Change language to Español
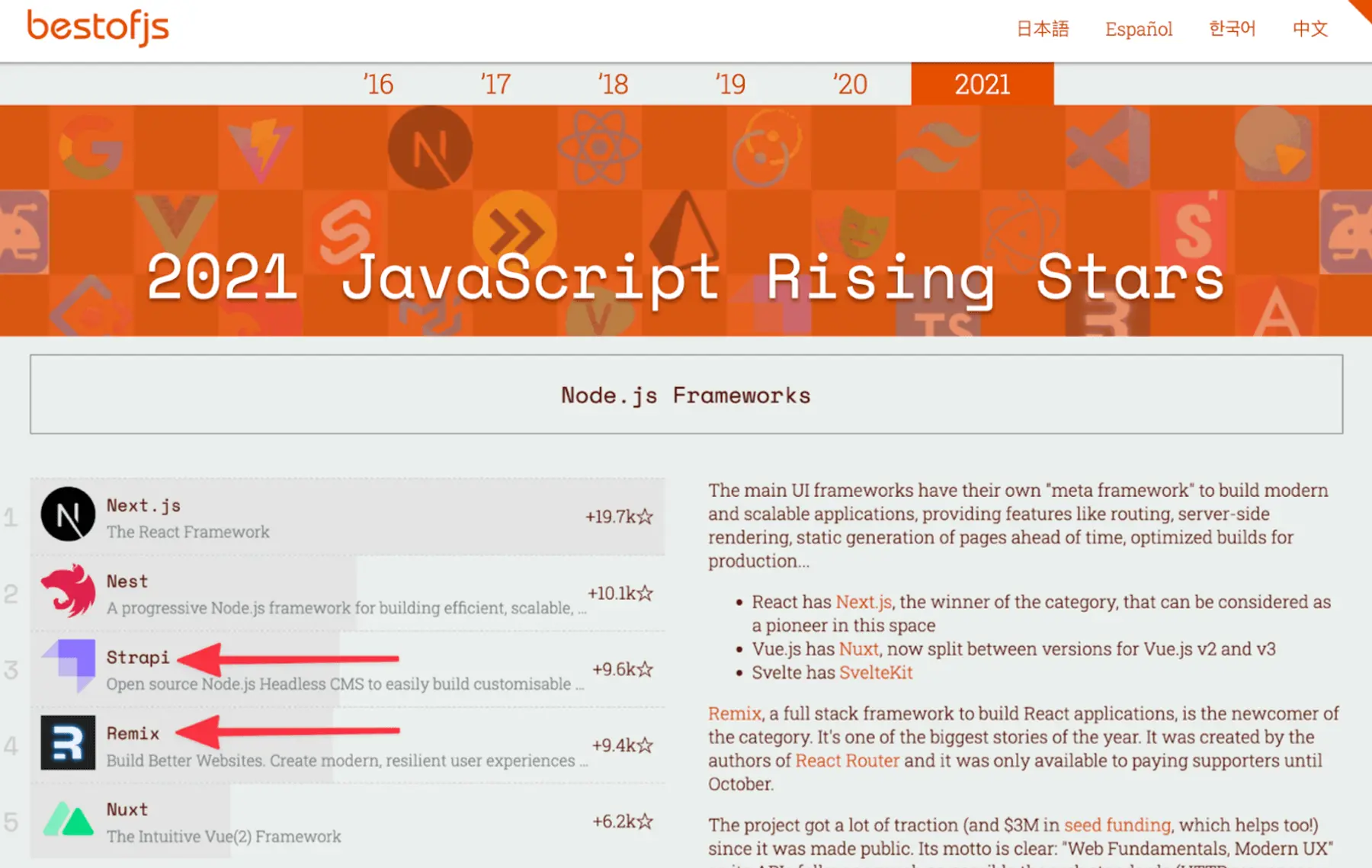1372x868 pixels. tap(1139, 29)
